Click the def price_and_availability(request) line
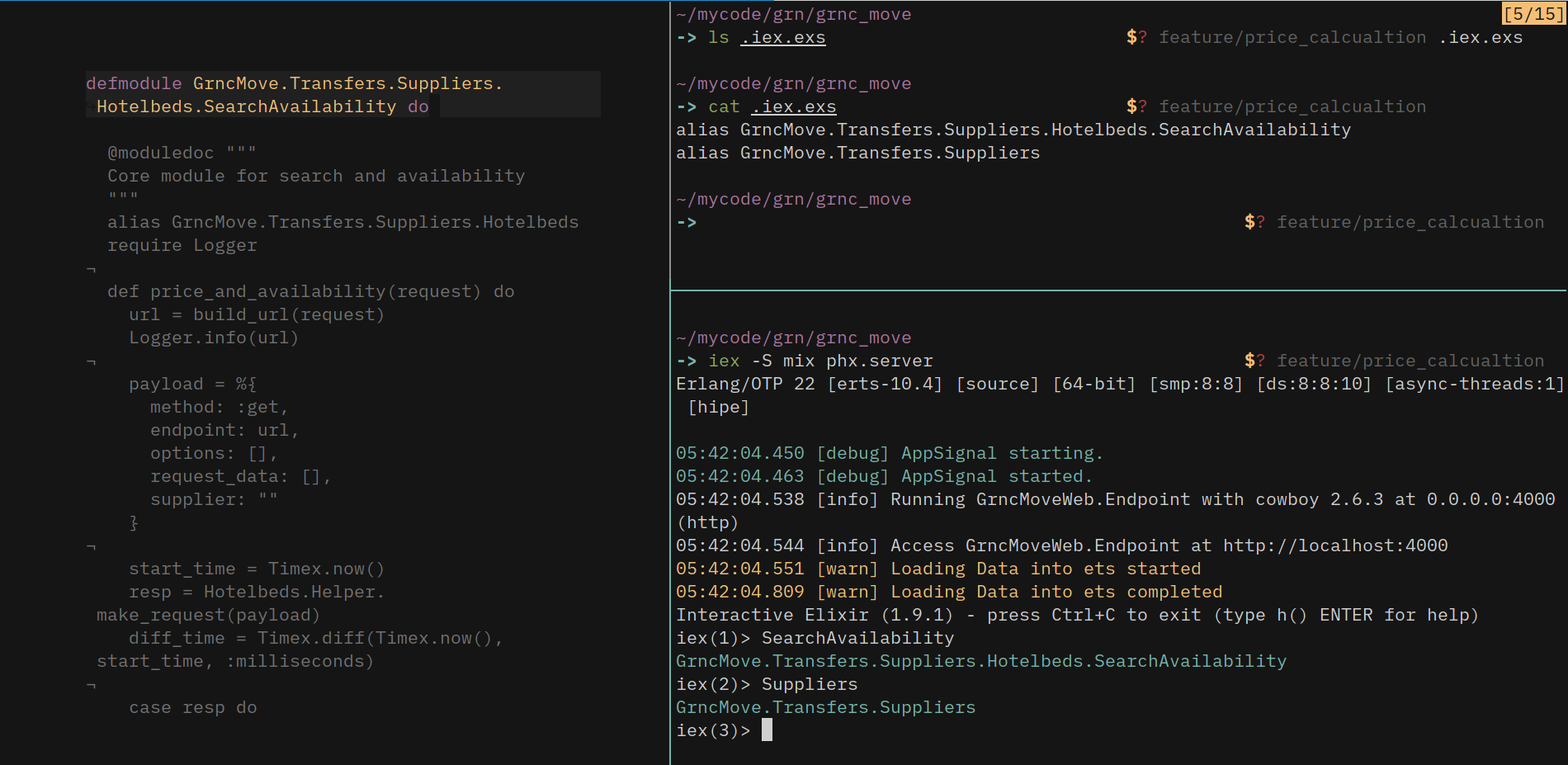This screenshot has width=1568, height=765. (x=310, y=292)
